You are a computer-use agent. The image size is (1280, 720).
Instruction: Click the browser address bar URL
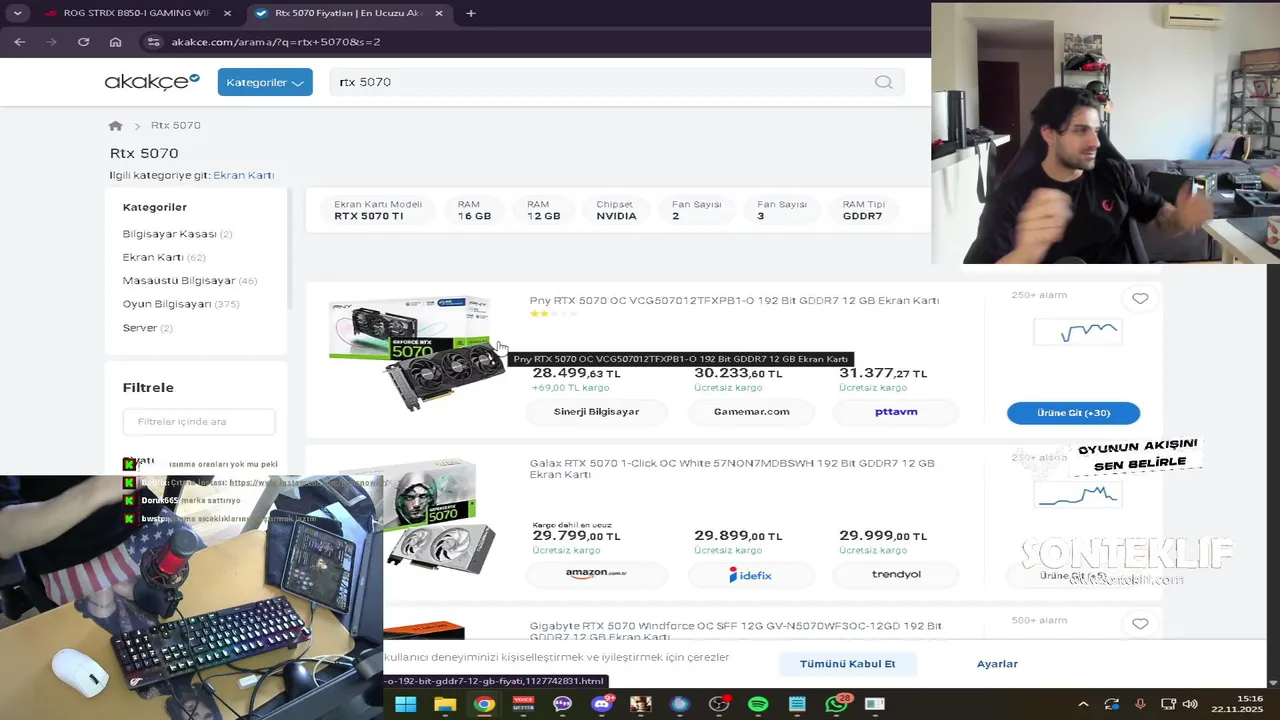click(x=275, y=42)
